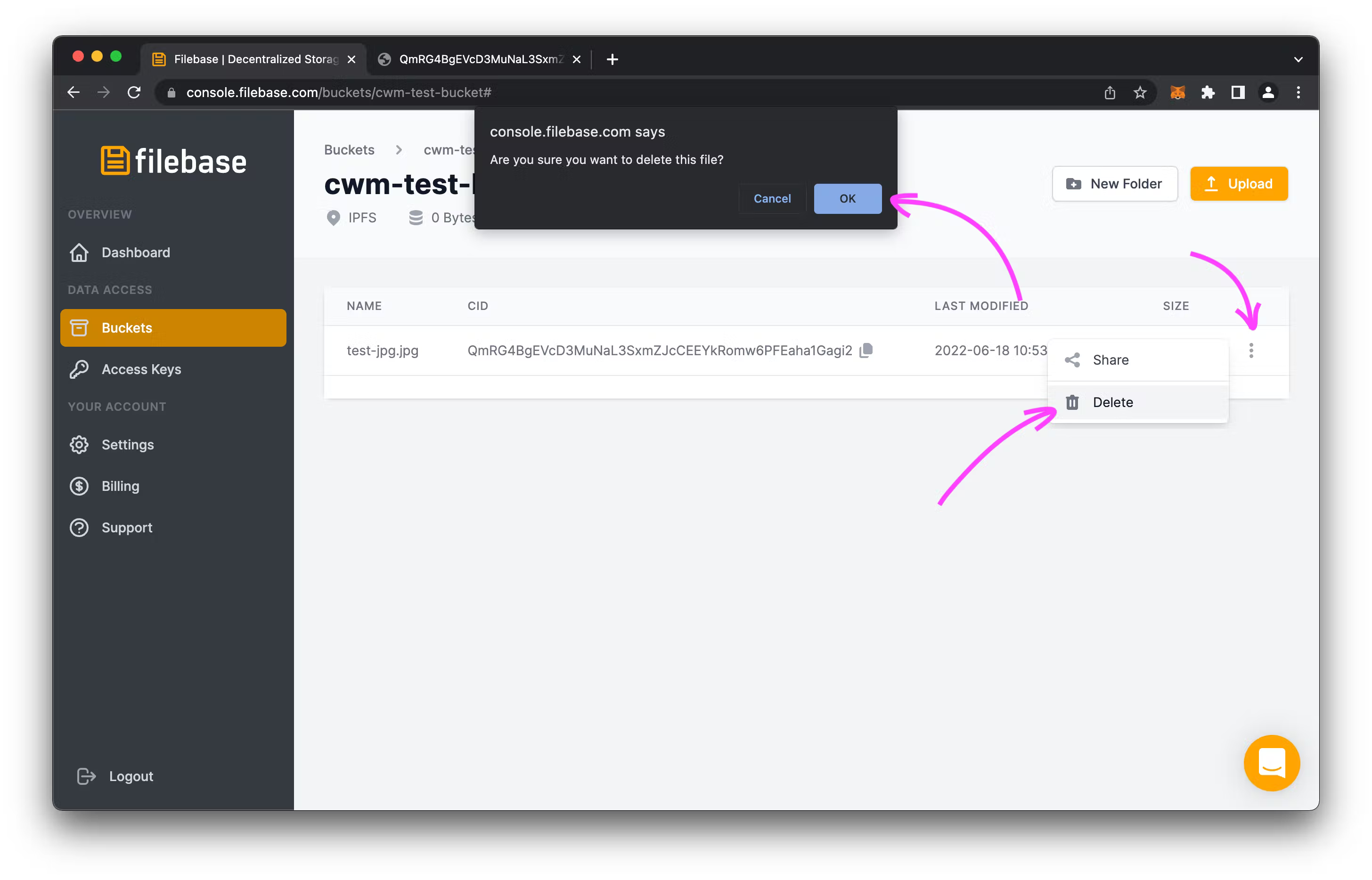Click OK to confirm file deletion

click(847, 198)
